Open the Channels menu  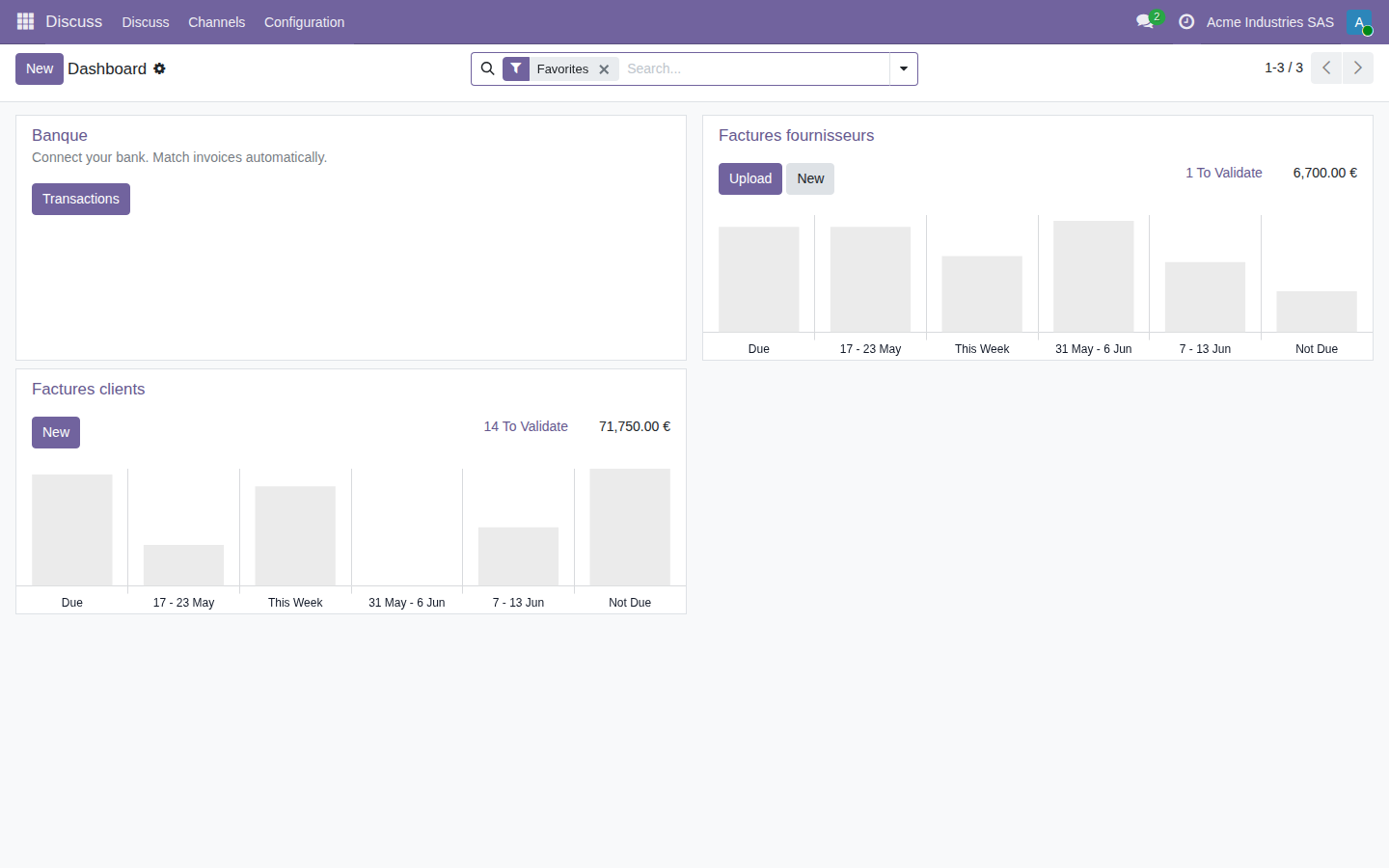click(x=216, y=21)
